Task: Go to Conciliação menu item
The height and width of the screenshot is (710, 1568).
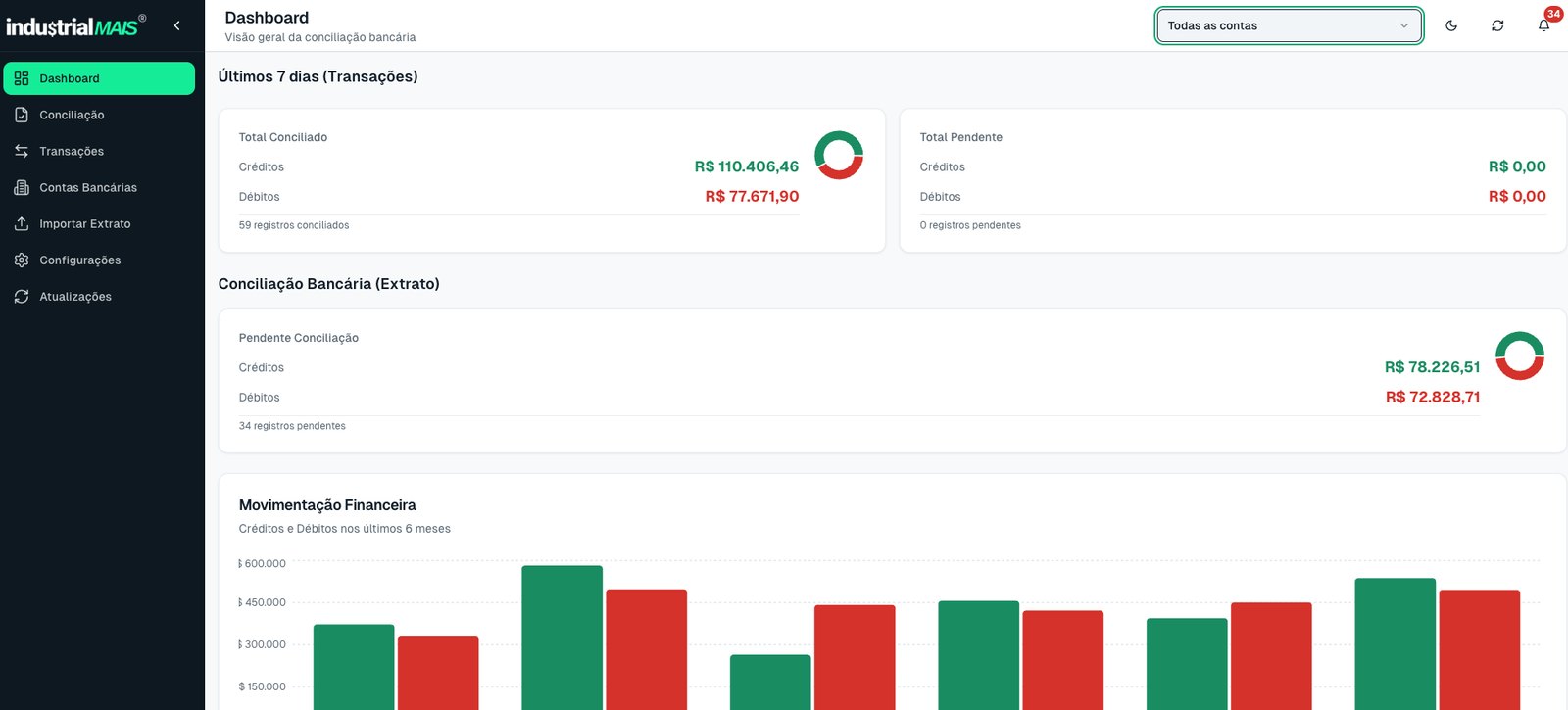Action: [x=99, y=115]
